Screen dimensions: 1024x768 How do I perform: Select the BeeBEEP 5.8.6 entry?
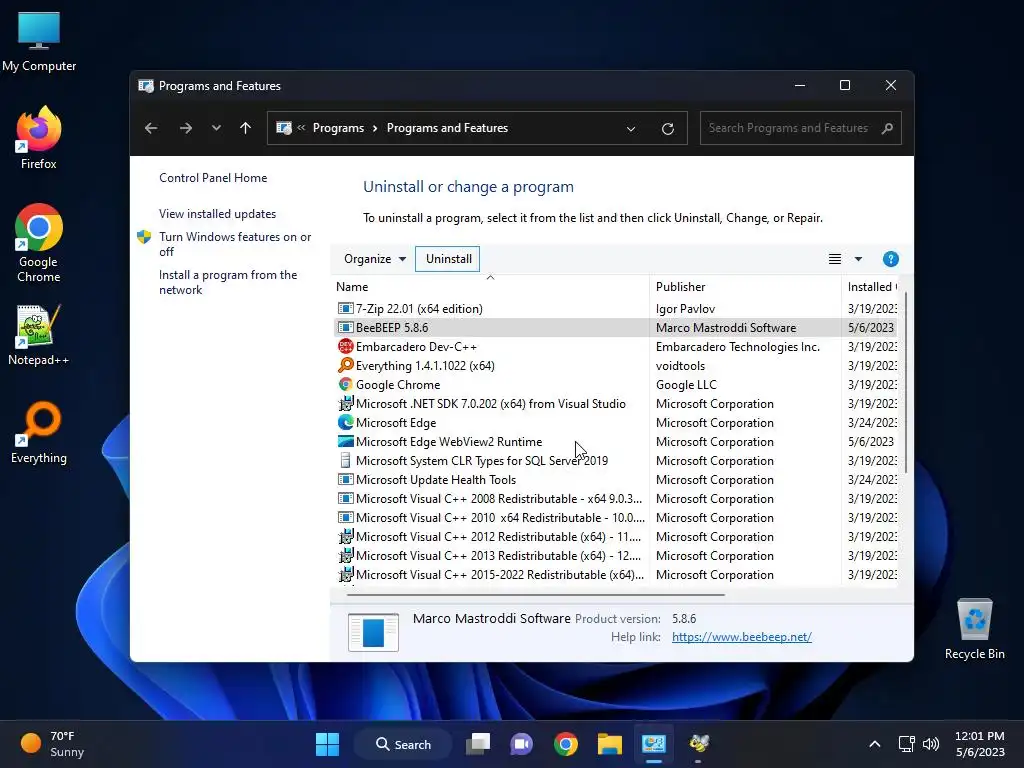(x=616, y=327)
